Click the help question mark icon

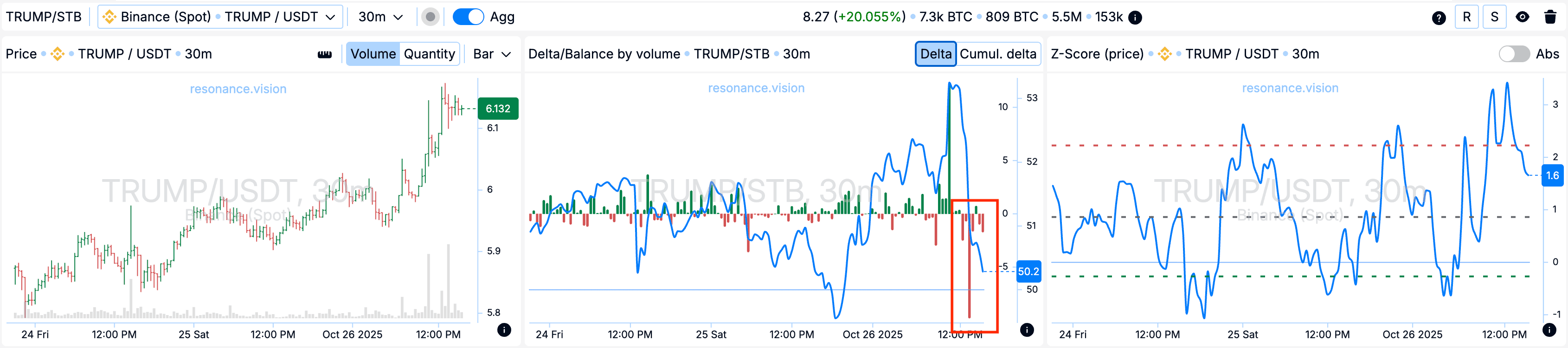click(1439, 18)
